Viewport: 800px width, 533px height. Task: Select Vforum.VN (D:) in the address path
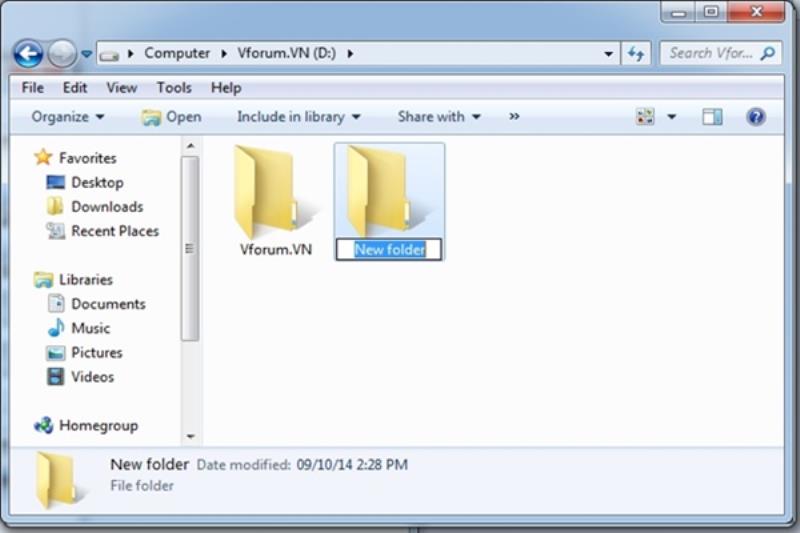pyautogui.click(x=286, y=53)
